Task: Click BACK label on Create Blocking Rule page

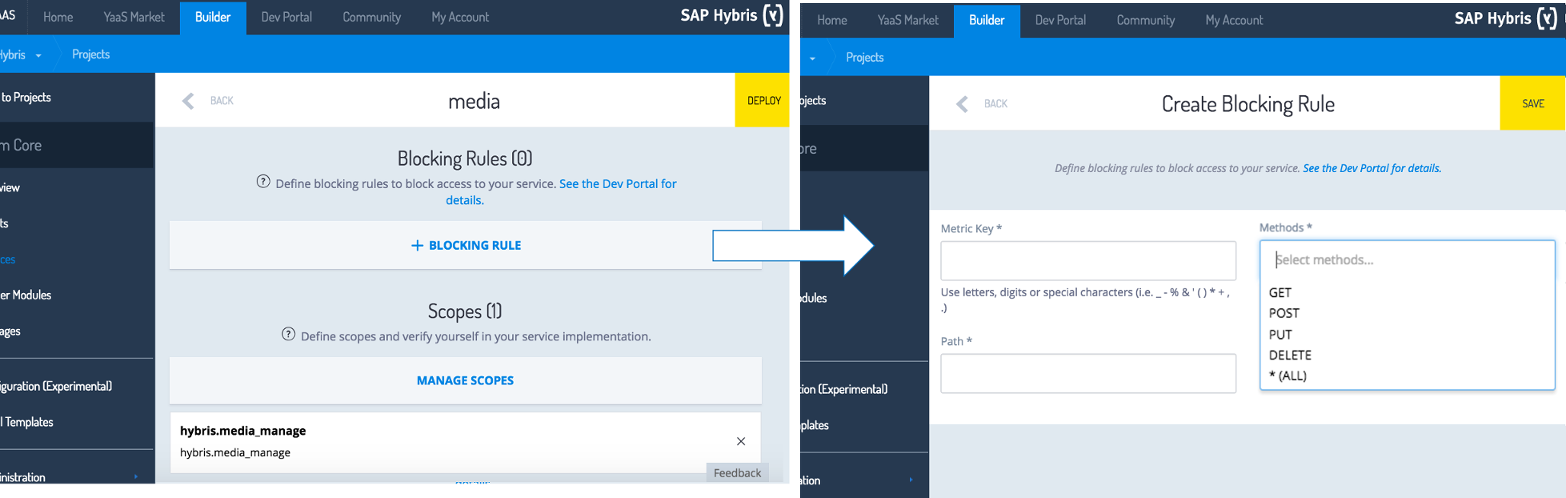Action: [x=996, y=104]
